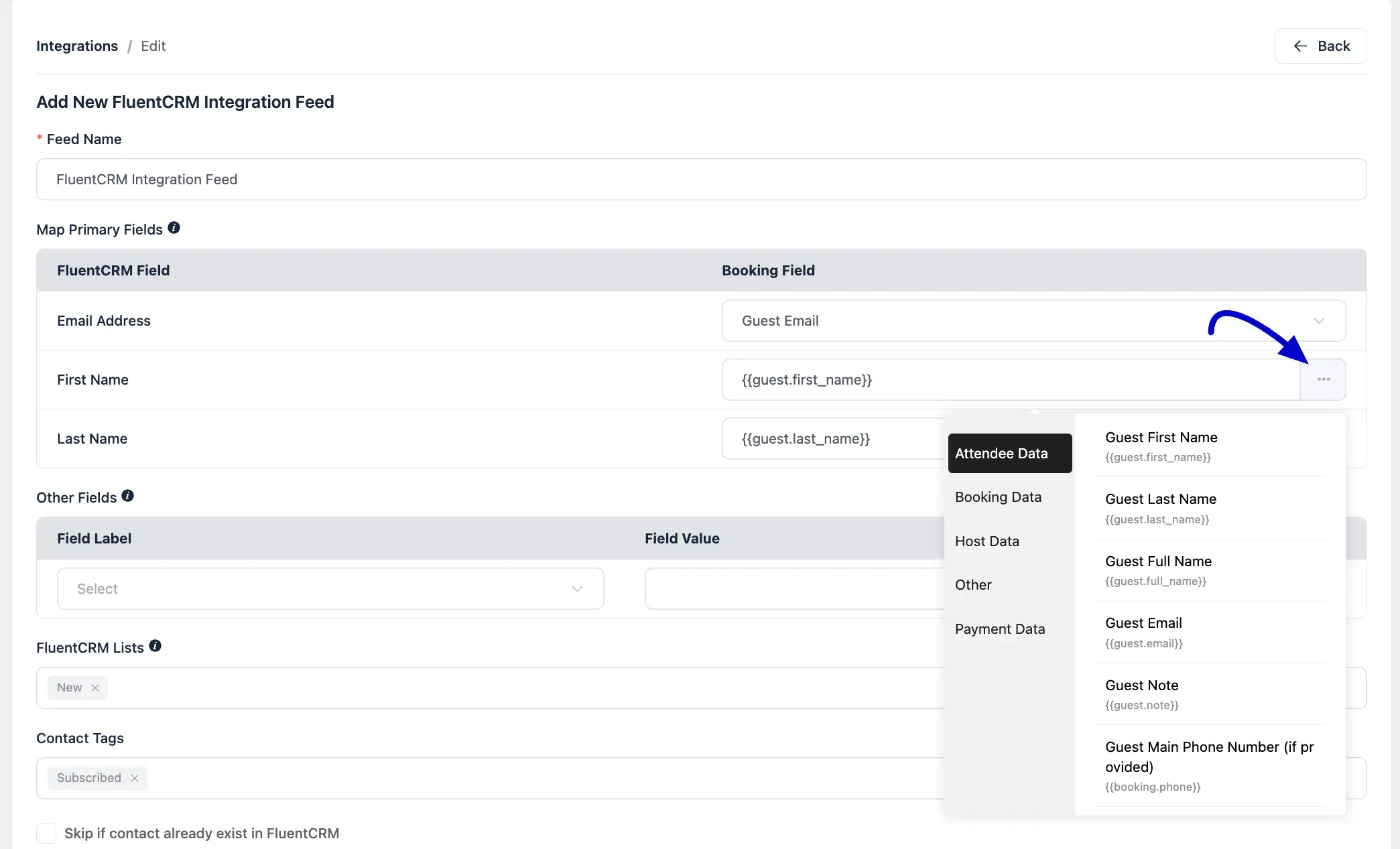Remove the Subscribed contact tag
The width and height of the screenshot is (1400, 849).
pos(135,778)
